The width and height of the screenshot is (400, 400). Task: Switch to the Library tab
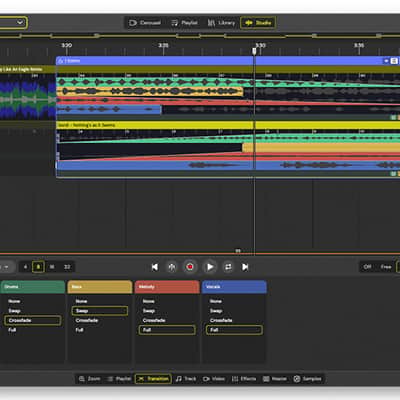221,23
